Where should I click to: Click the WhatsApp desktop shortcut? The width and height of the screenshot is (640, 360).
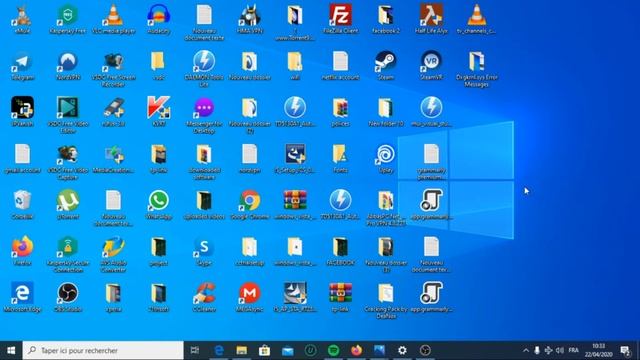[x=159, y=204]
